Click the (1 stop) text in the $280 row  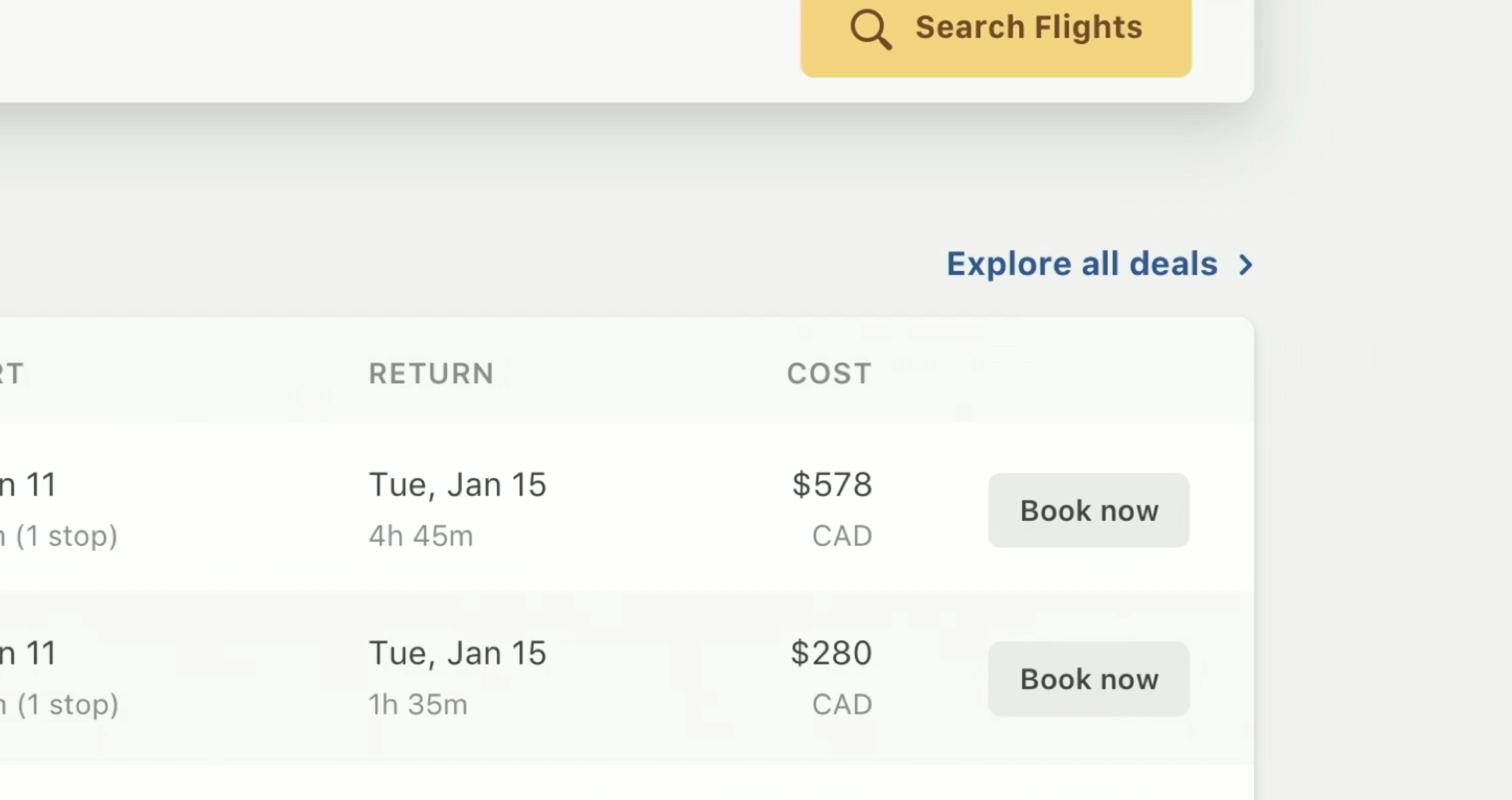(x=68, y=705)
